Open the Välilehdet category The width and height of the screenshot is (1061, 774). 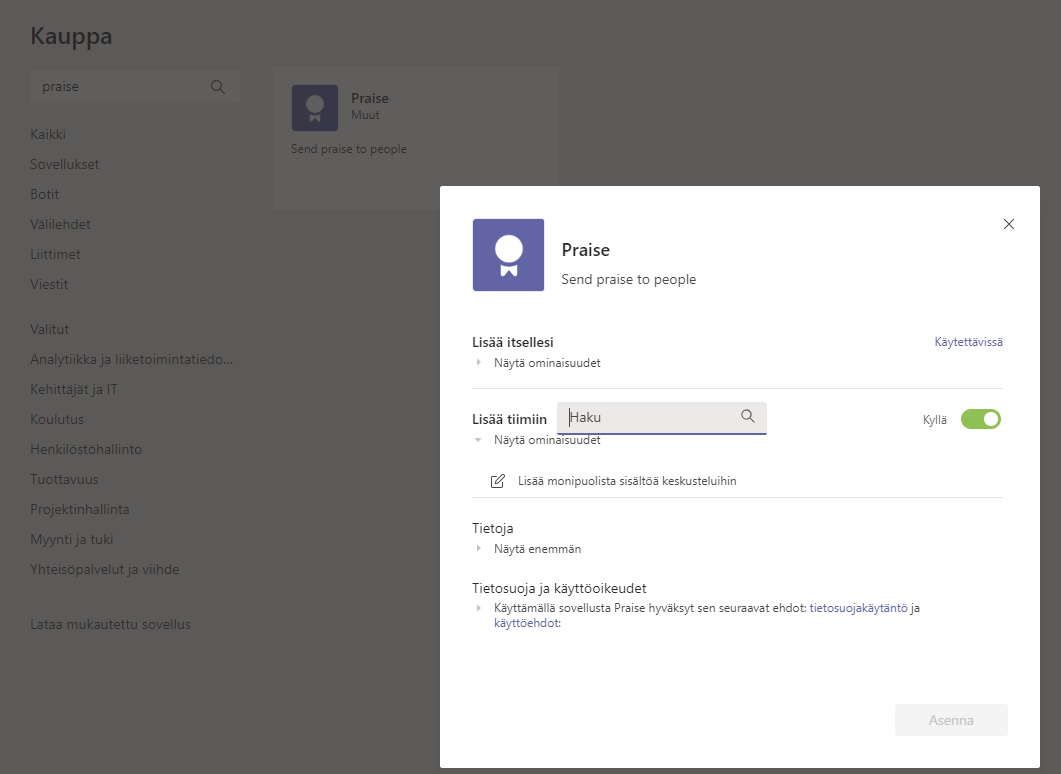coord(60,224)
